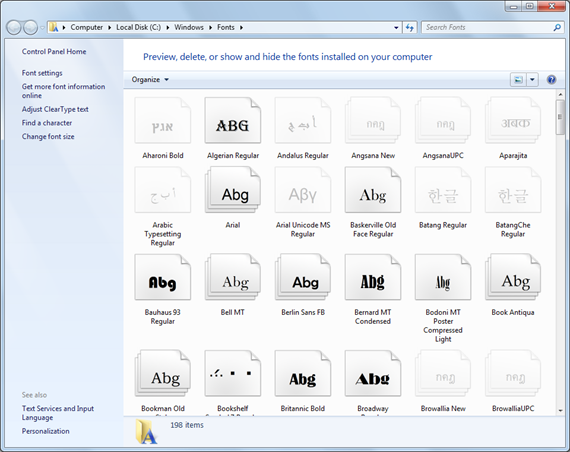Open the Organize dropdown menu
This screenshot has width=570, height=452.
coord(150,79)
